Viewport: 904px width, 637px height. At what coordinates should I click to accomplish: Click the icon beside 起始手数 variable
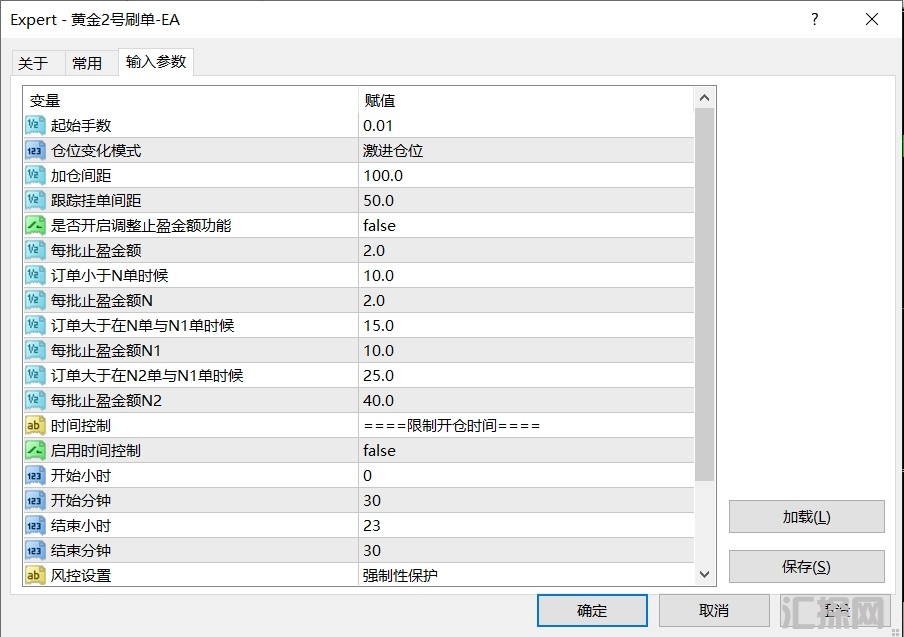pos(35,126)
